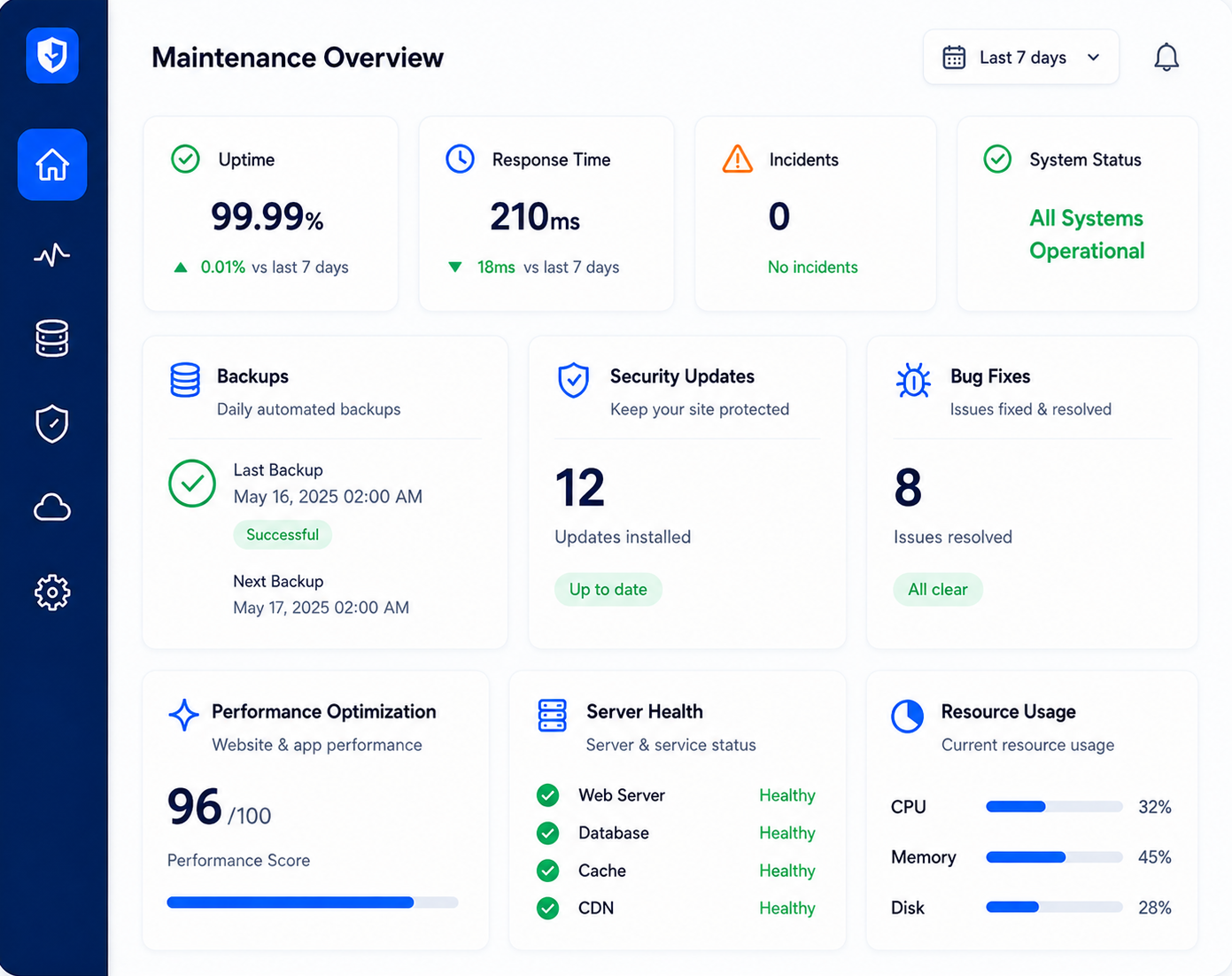Click the Up to date badge
1232x976 pixels.
coord(608,590)
